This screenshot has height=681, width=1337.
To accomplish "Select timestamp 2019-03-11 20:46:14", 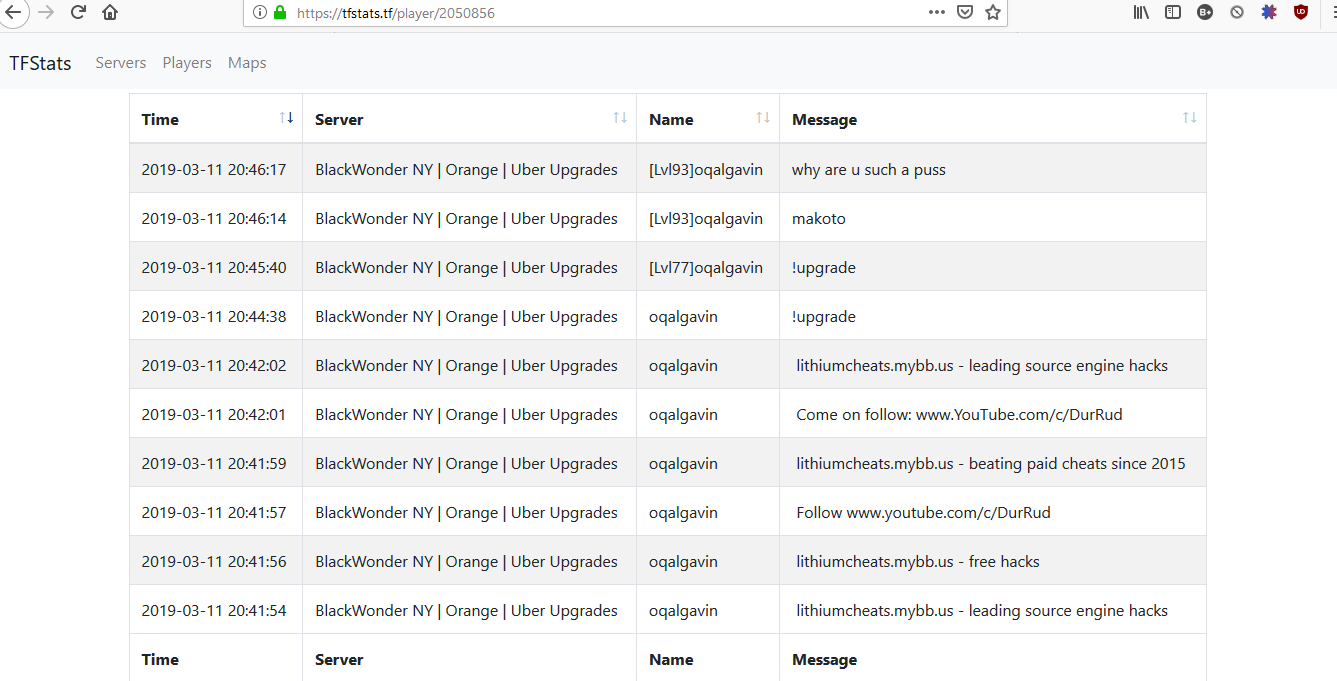I will [x=214, y=218].
